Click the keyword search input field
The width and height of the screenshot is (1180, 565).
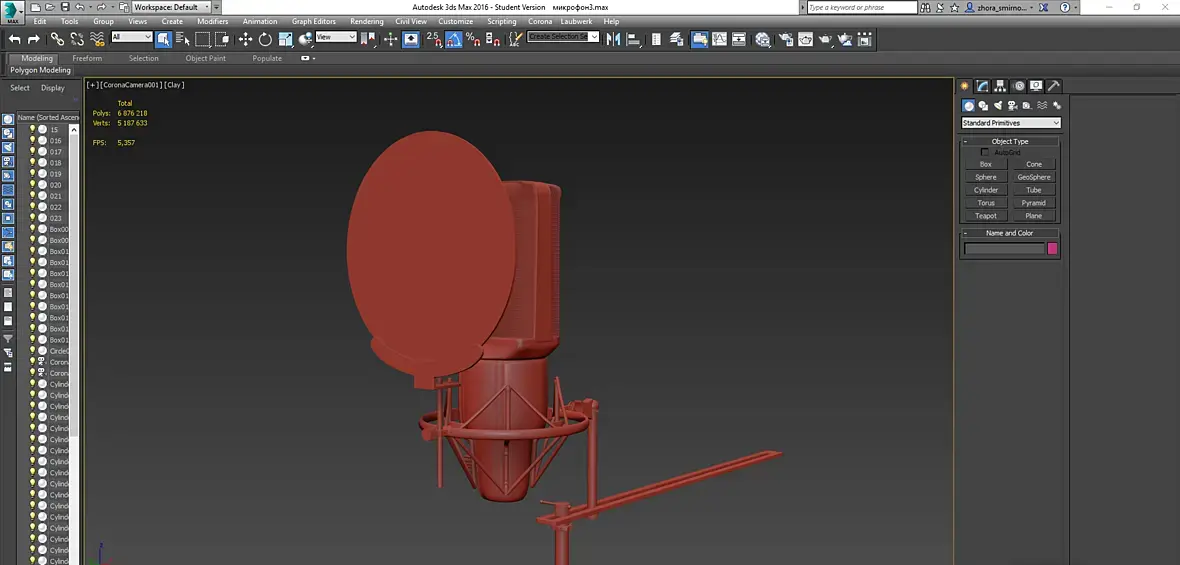[861, 7]
